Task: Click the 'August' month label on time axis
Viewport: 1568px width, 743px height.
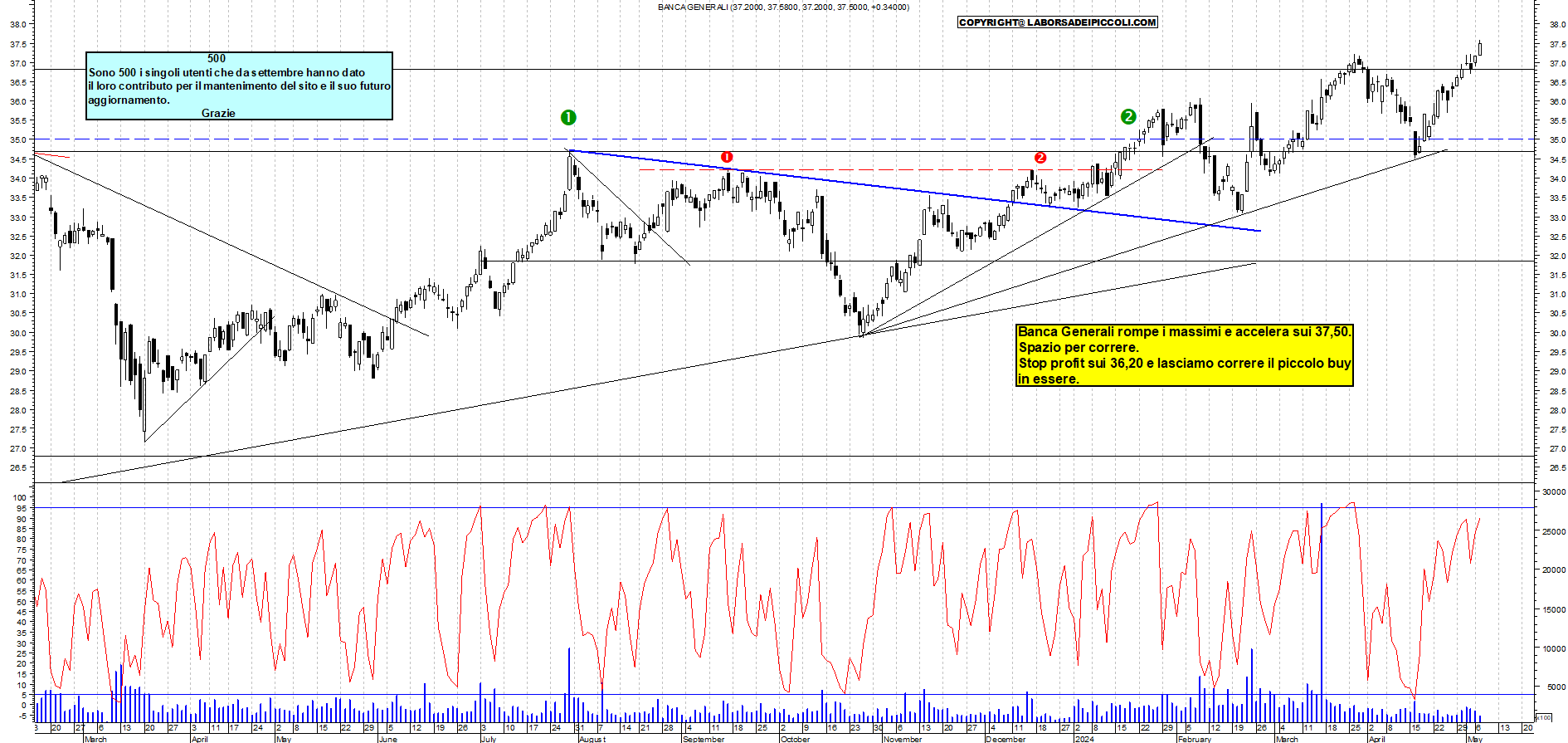Action: point(592,739)
